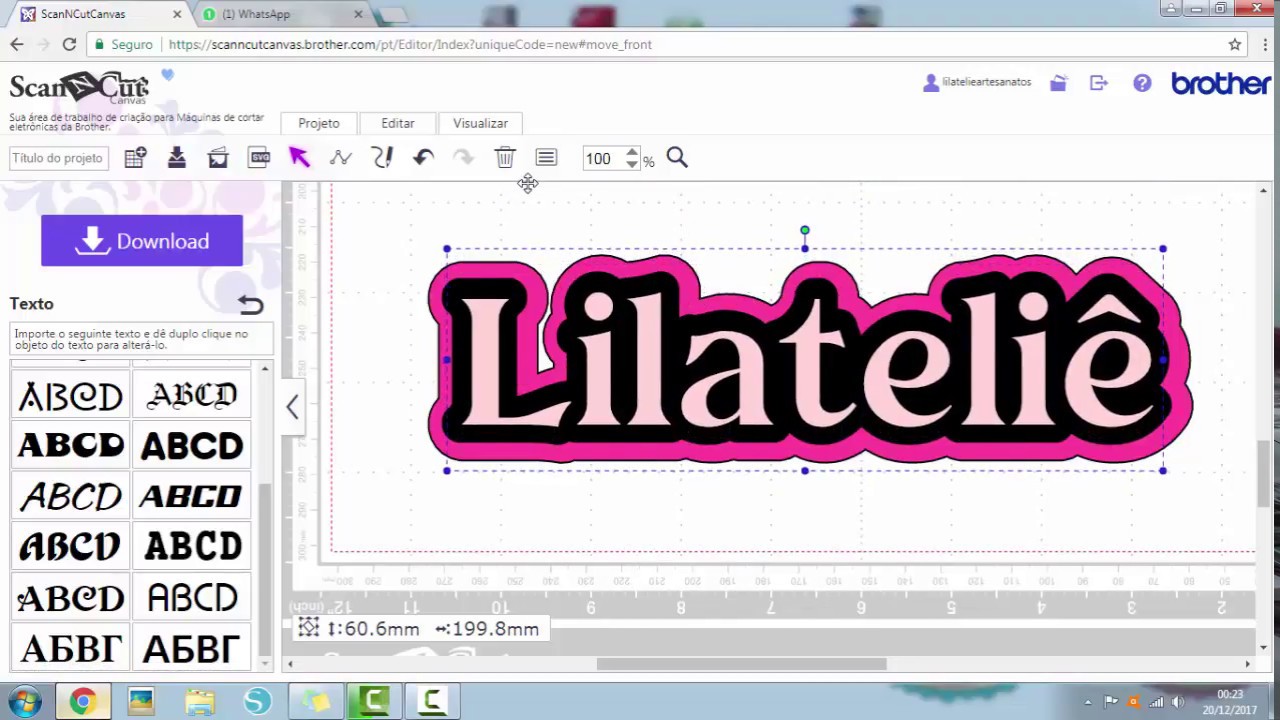Click the import SVG icon
Viewport: 1280px width, 720px height.
click(x=259, y=157)
